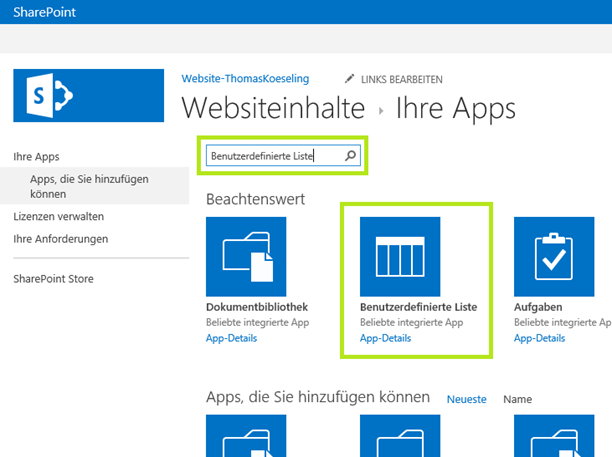Go to the Website-ThomasKoeseling site link
The height and width of the screenshot is (457, 612).
(245, 78)
